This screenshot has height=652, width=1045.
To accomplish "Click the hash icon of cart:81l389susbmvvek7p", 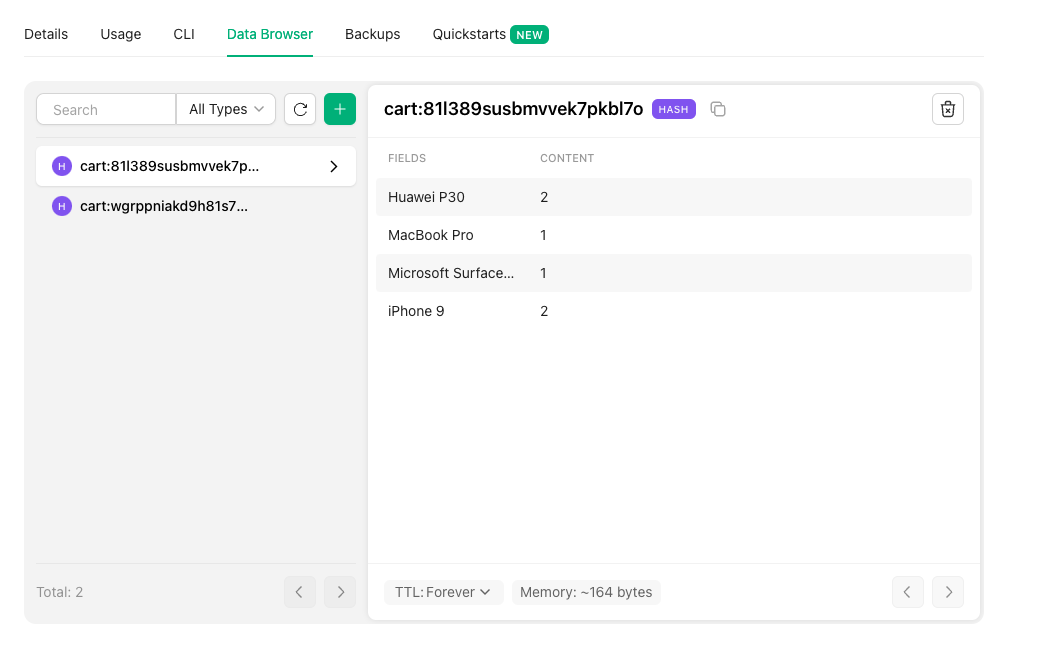I will pyautogui.click(x=62, y=166).
